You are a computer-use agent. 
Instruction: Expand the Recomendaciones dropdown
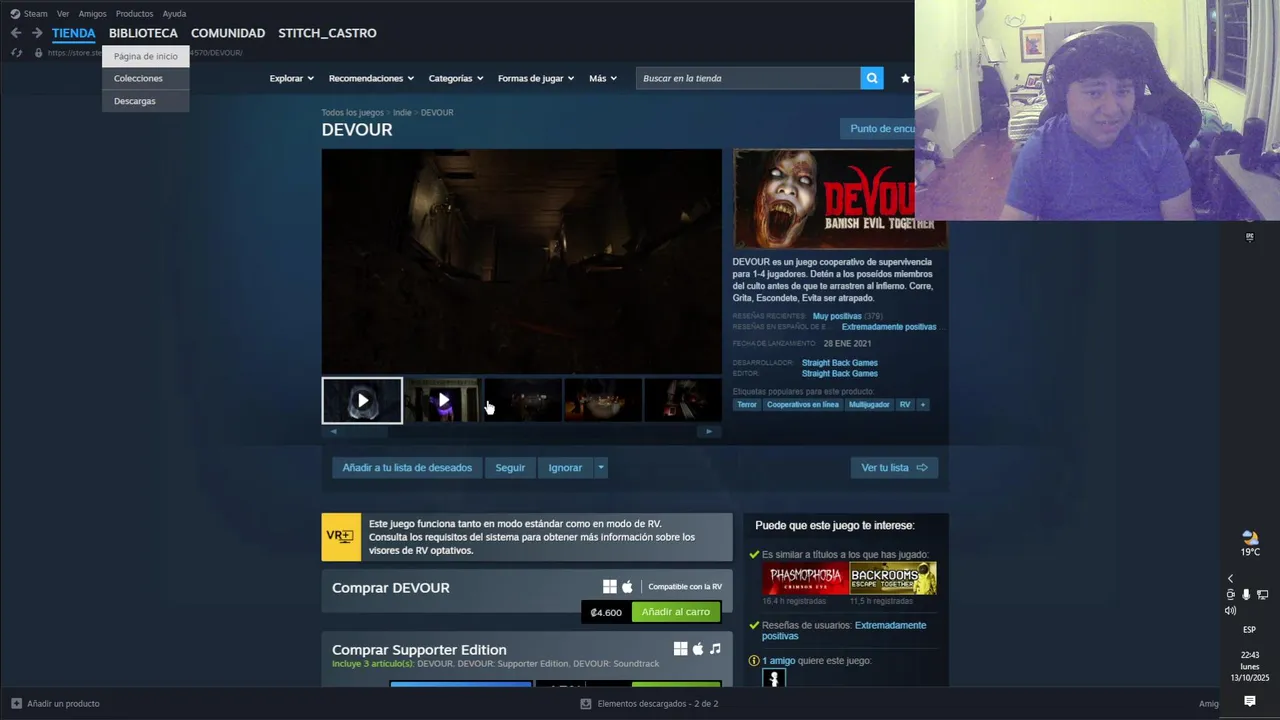pos(371,78)
